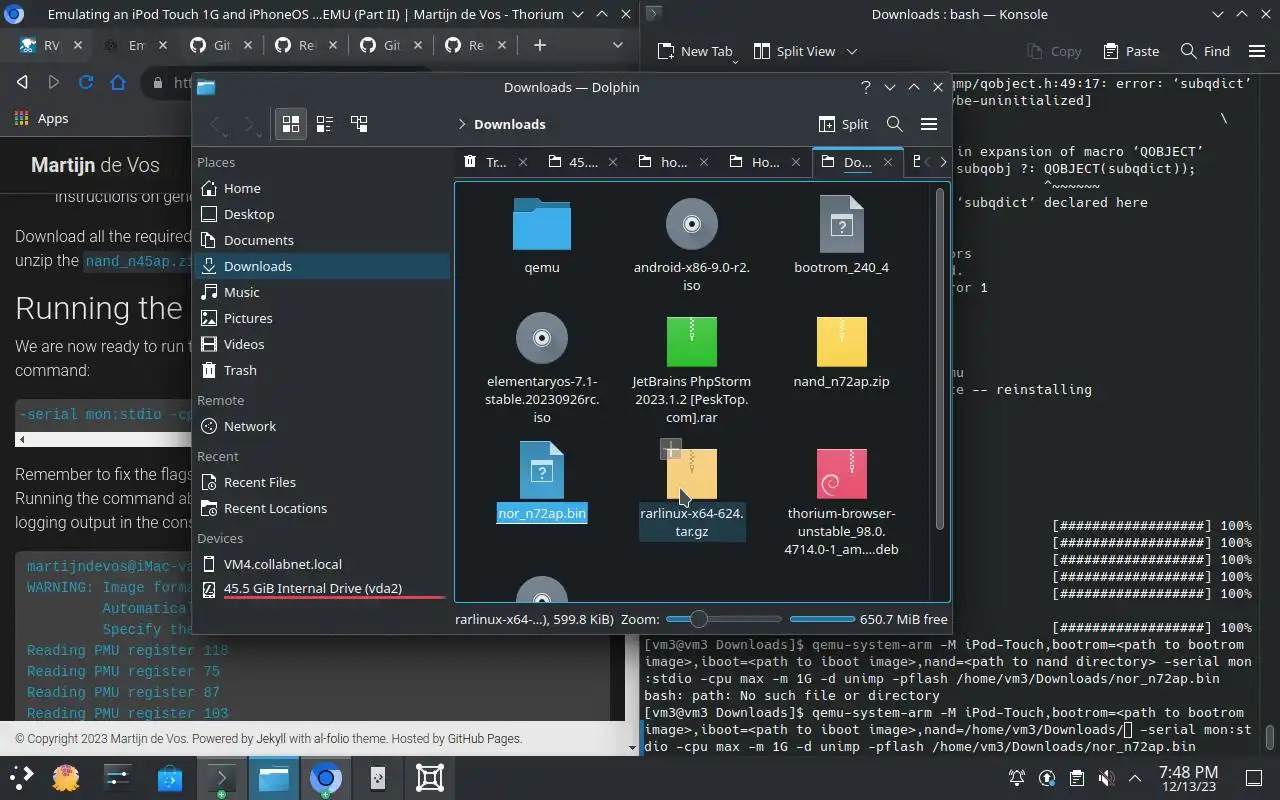
Task: Open Desktop in Places panel
Action: [x=321, y=214]
